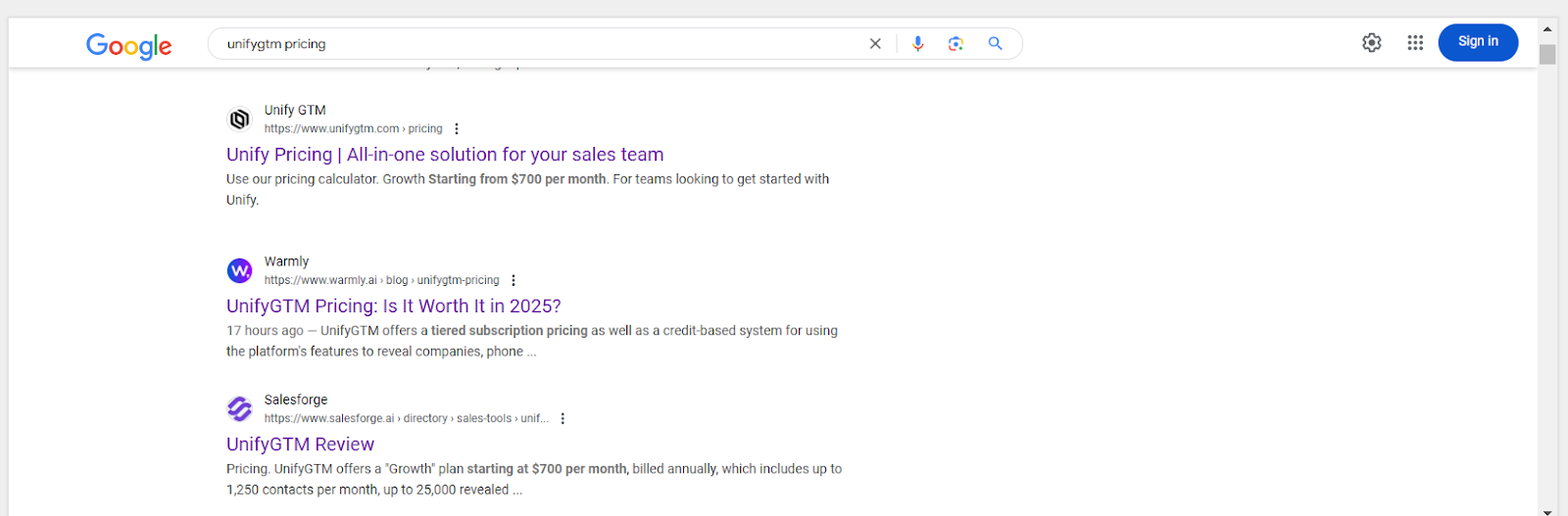Viewport: 1568px width, 516px height.
Task: Click the 'Salesforge' site name
Action: pyautogui.click(x=296, y=400)
